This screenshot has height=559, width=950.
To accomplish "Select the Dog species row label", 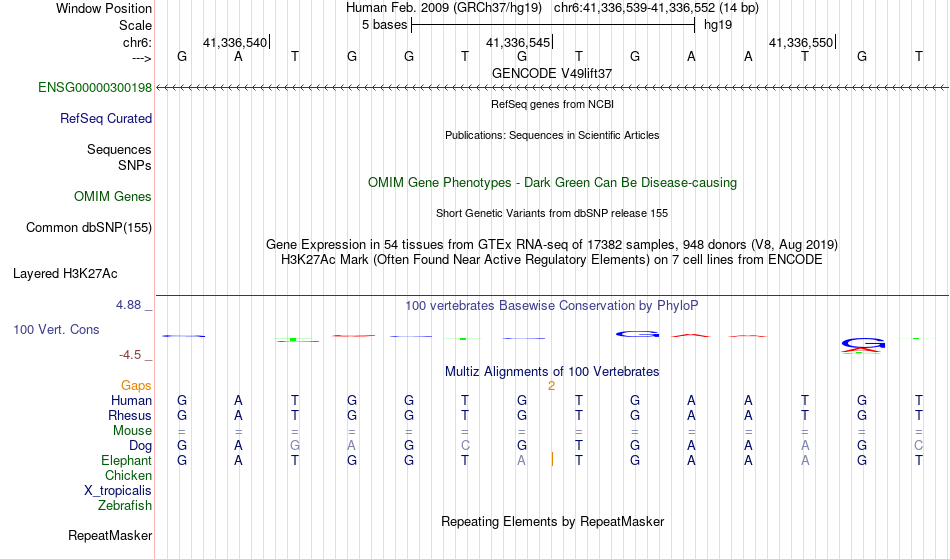I will coord(140,446).
